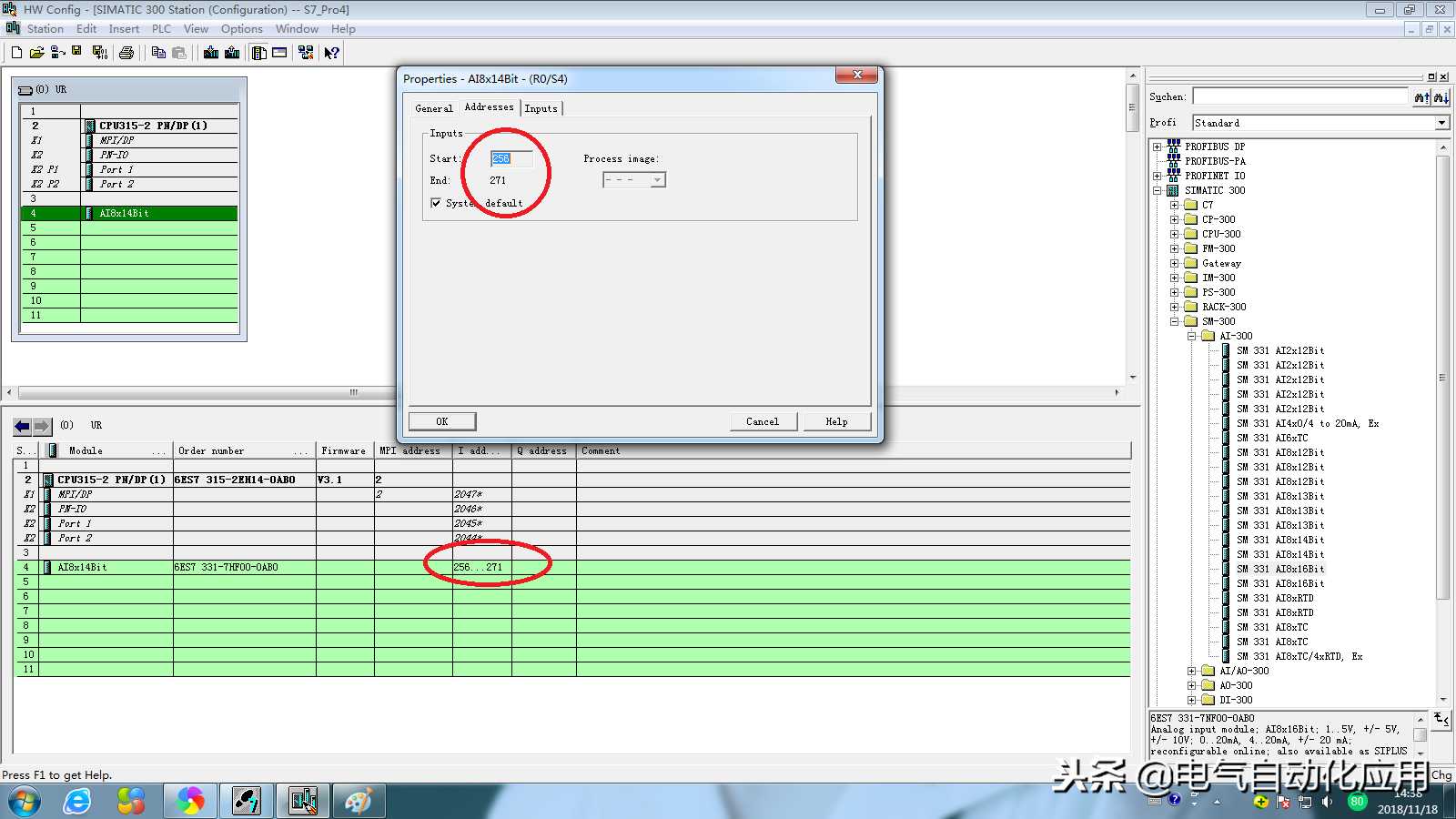Click the catalog search-up binoculars icon

click(x=1421, y=97)
